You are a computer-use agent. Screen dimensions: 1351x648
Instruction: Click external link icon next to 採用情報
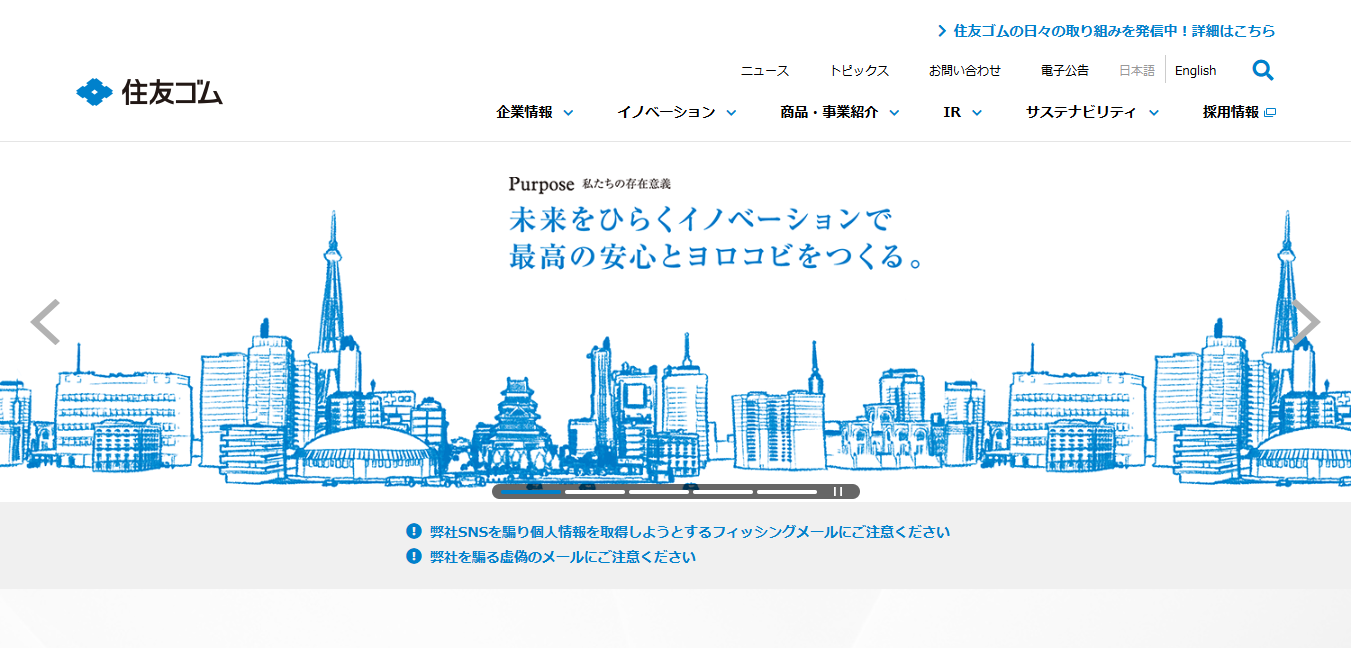pos(1270,113)
